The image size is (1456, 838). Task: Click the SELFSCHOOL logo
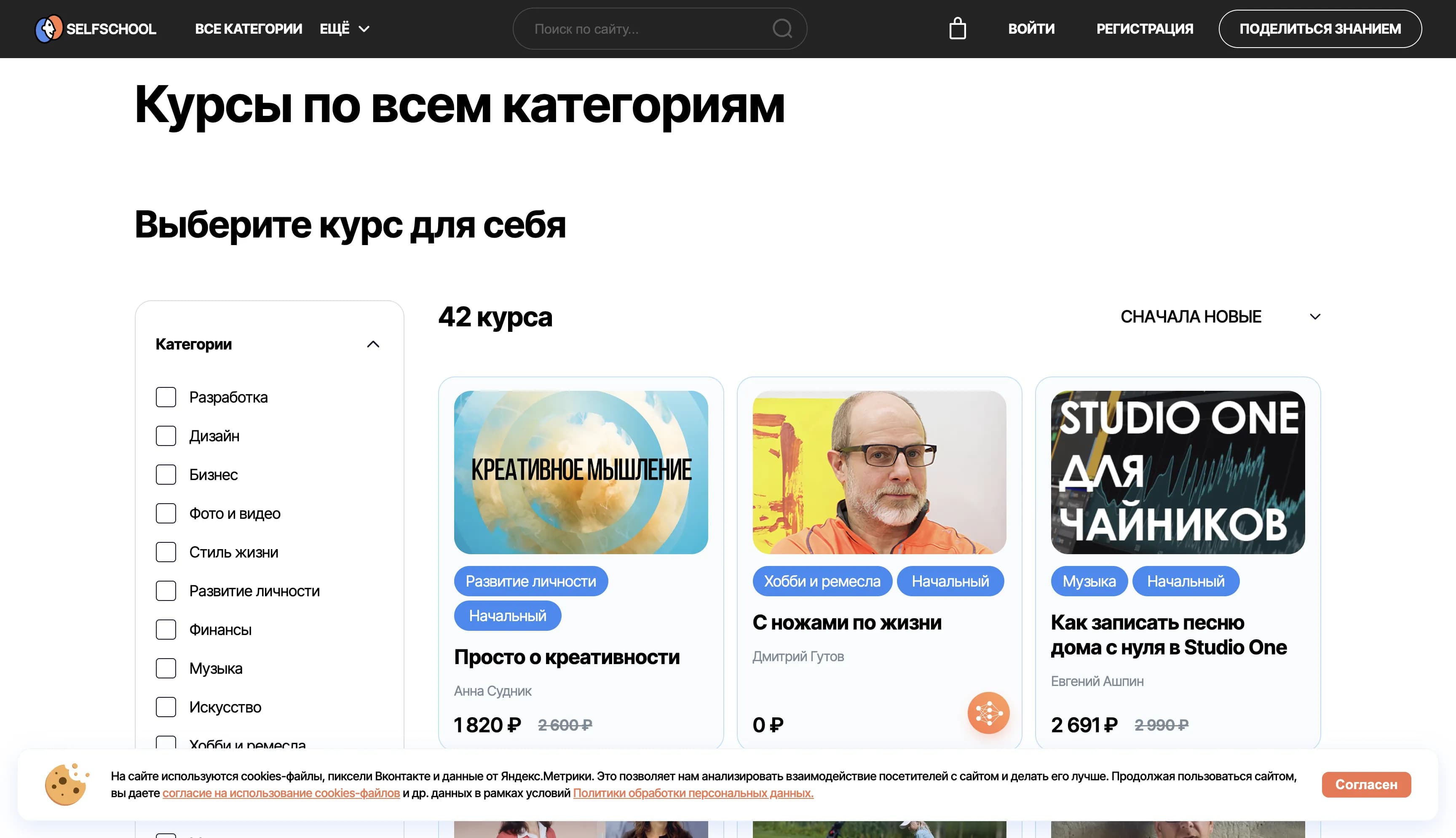click(96, 28)
